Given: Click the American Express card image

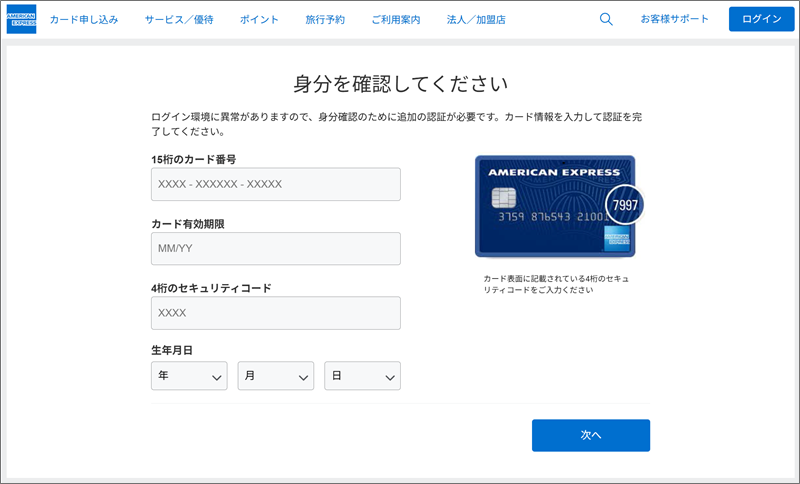Looking at the screenshot, I should (555, 206).
